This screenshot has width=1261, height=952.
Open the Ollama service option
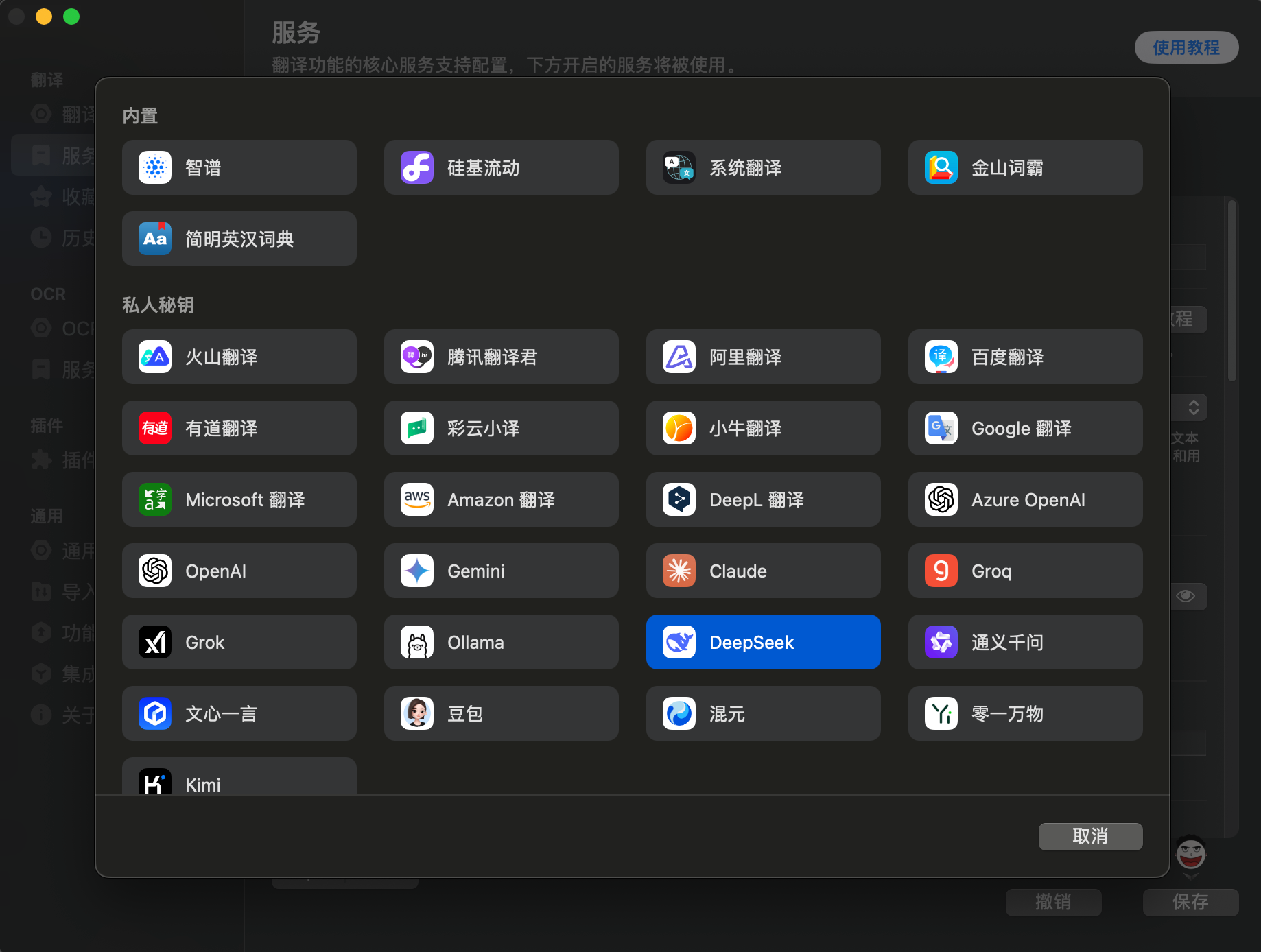[x=501, y=642]
